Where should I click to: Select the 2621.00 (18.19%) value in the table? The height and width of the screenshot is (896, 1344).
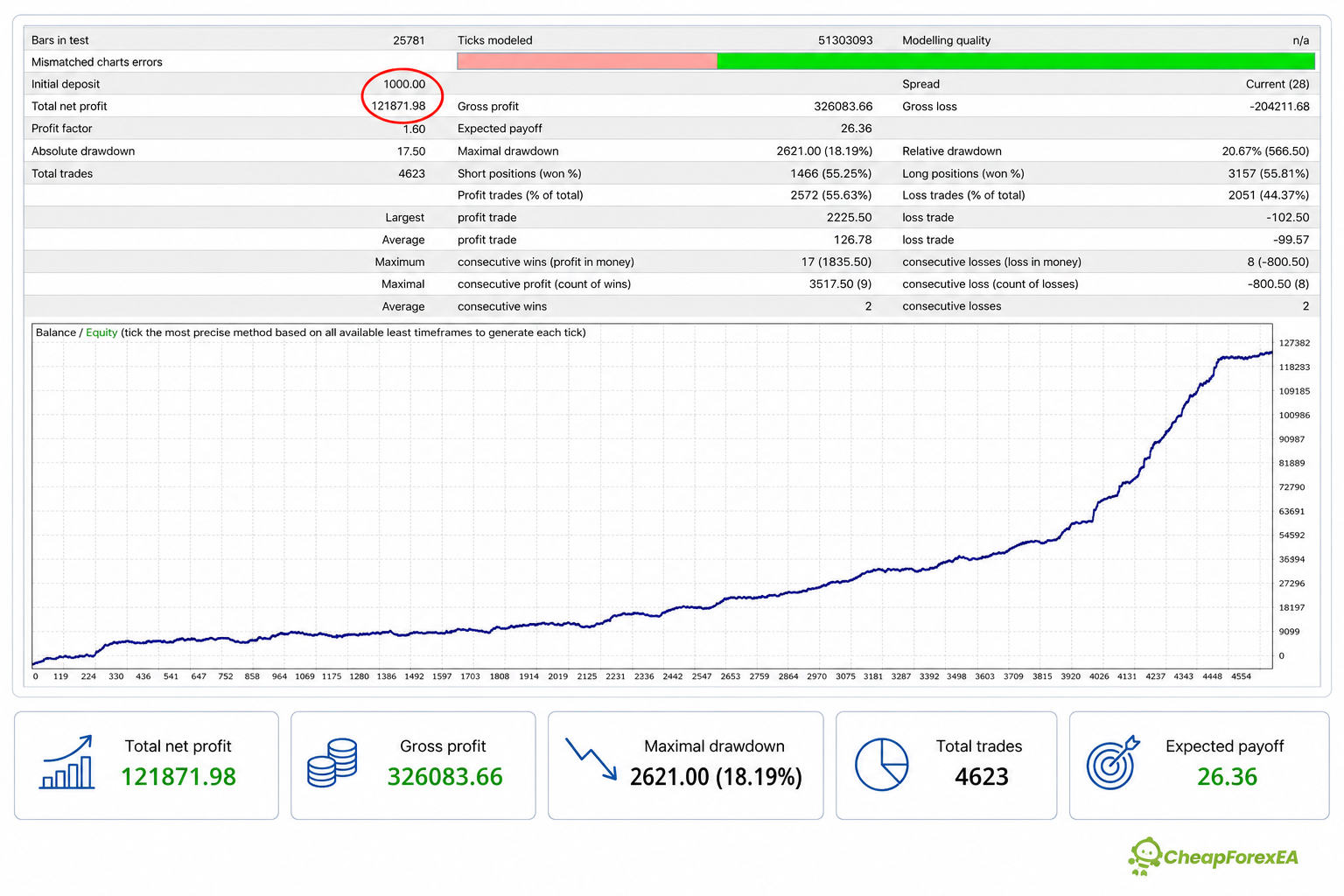pyautogui.click(x=824, y=151)
